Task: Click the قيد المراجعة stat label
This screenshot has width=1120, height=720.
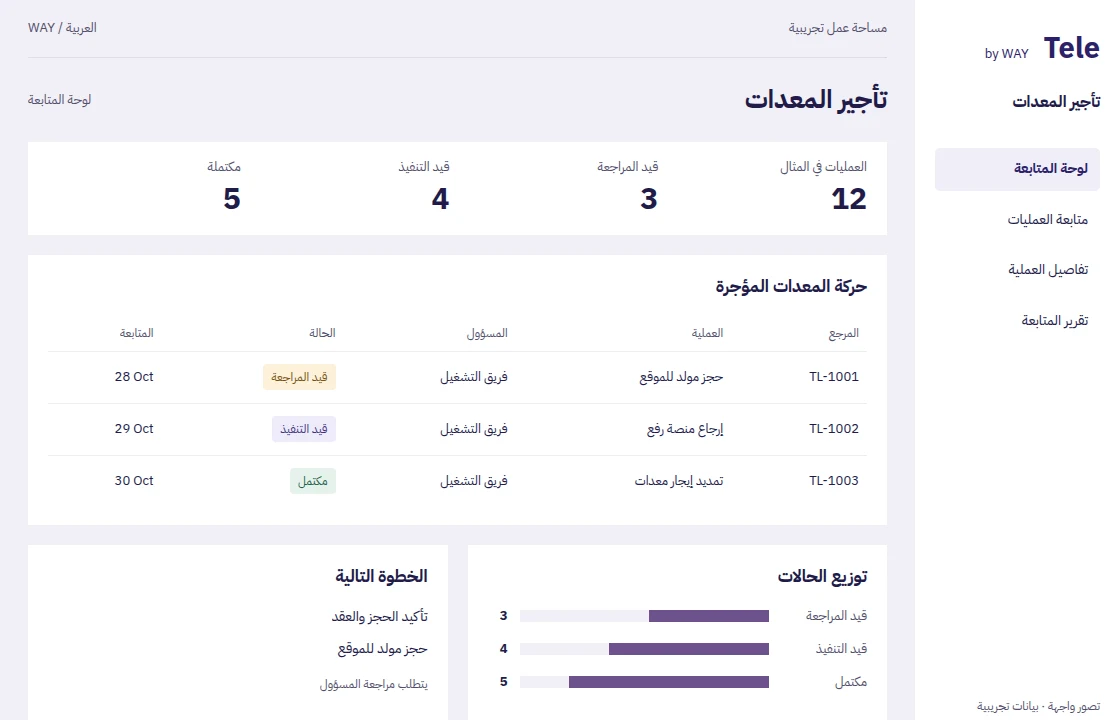Action: tap(628, 167)
